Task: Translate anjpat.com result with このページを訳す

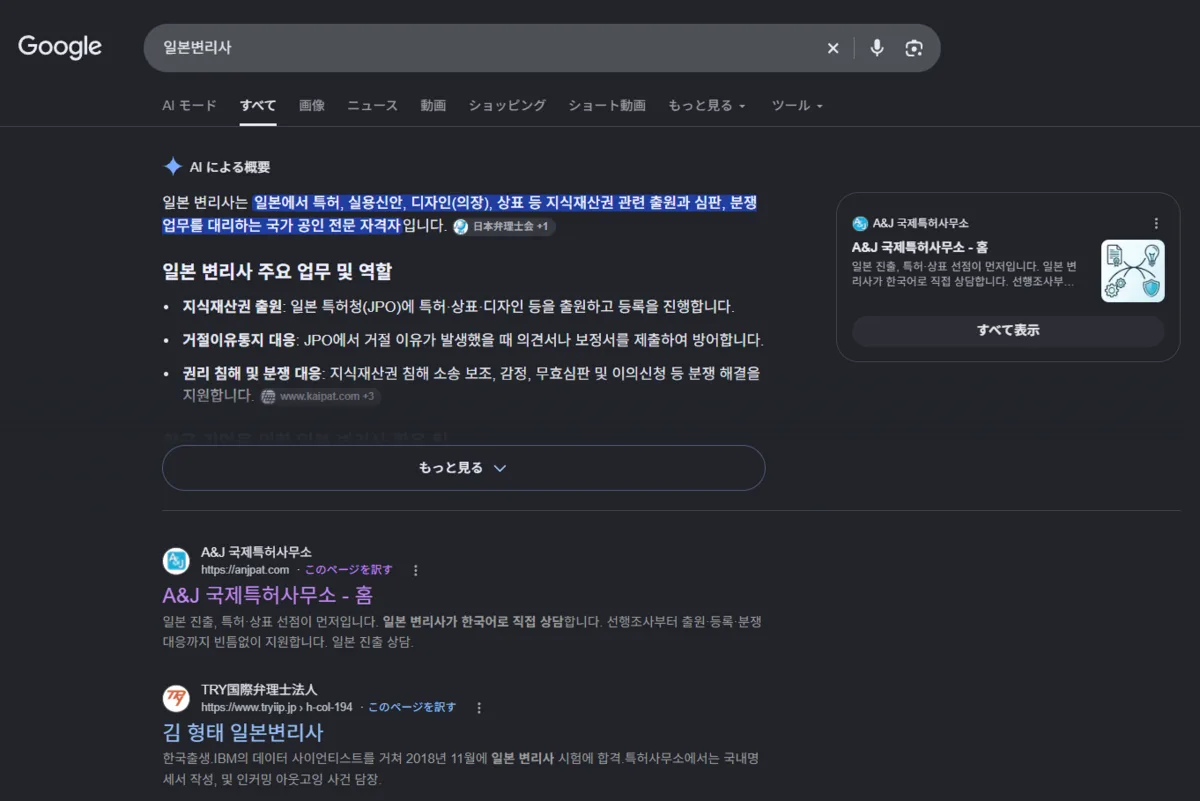Action: (x=349, y=570)
